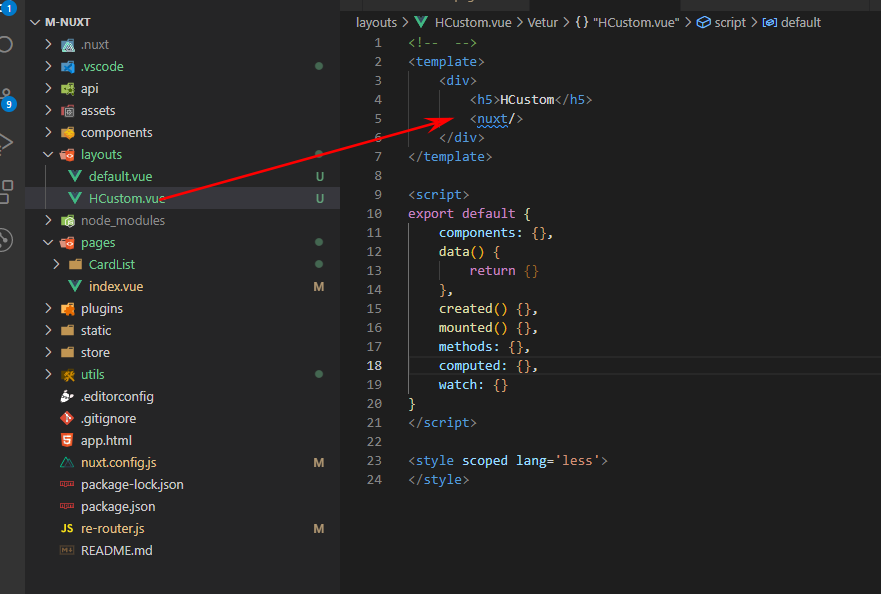The height and width of the screenshot is (594, 881).
Task: Click the static folder icon
Action: pos(67,330)
